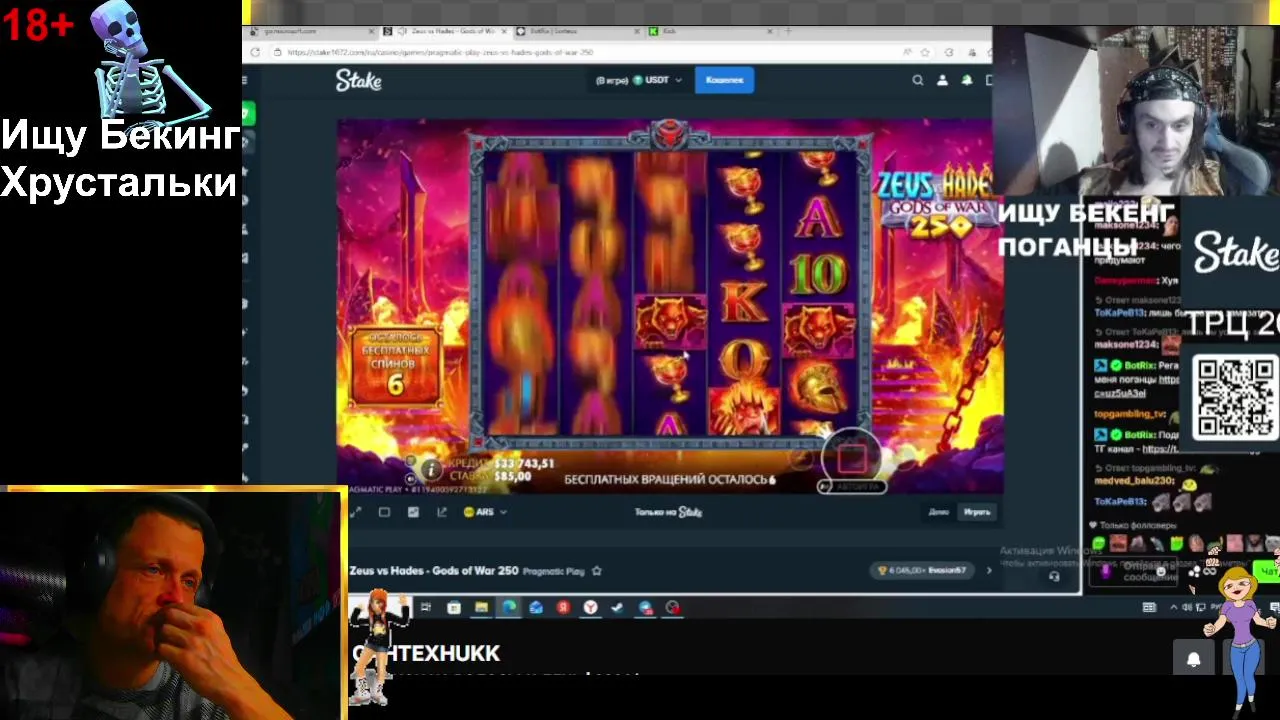Open the recent win badge by Evasion57
The height and width of the screenshot is (720, 1280).
click(x=922, y=571)
